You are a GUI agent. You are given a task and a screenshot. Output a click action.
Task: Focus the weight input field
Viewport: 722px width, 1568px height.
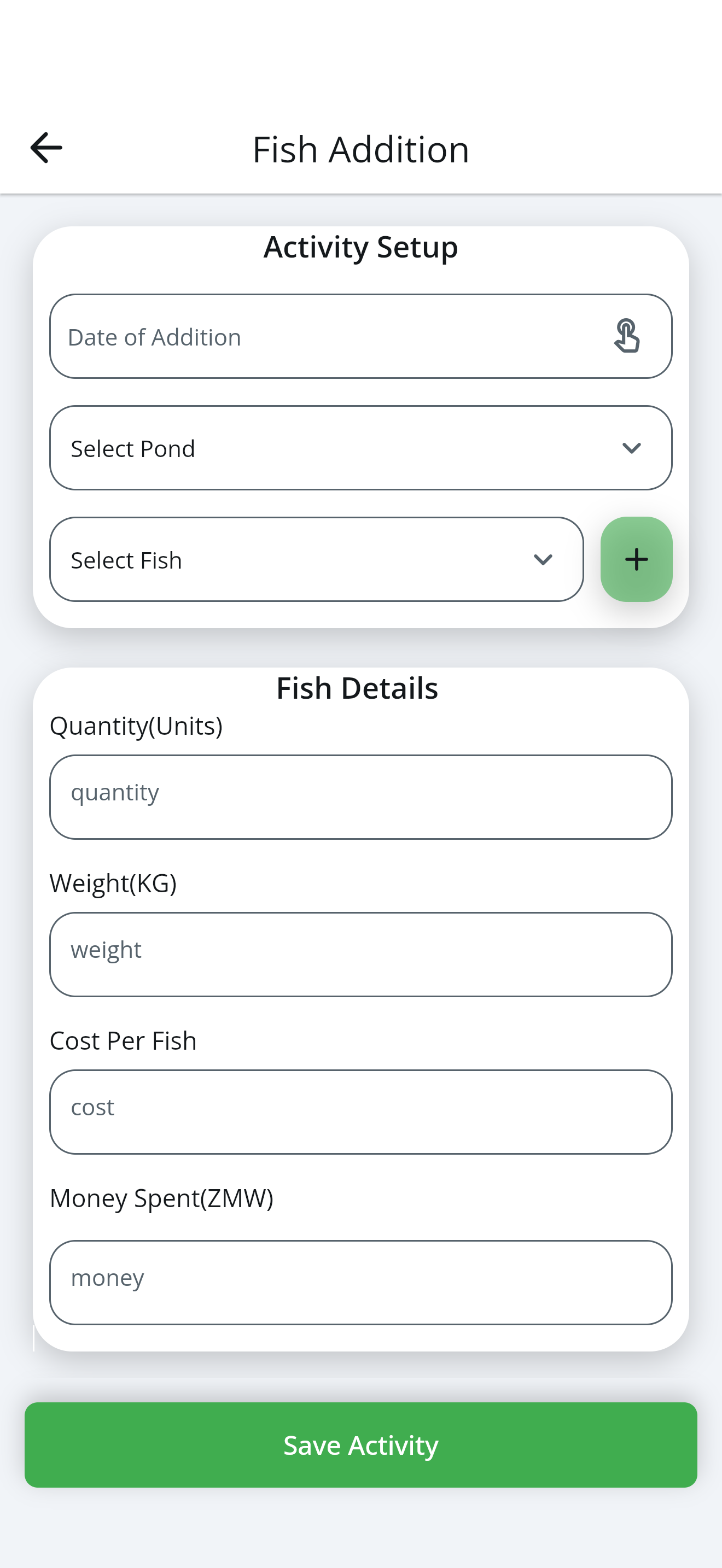[361, 955]
